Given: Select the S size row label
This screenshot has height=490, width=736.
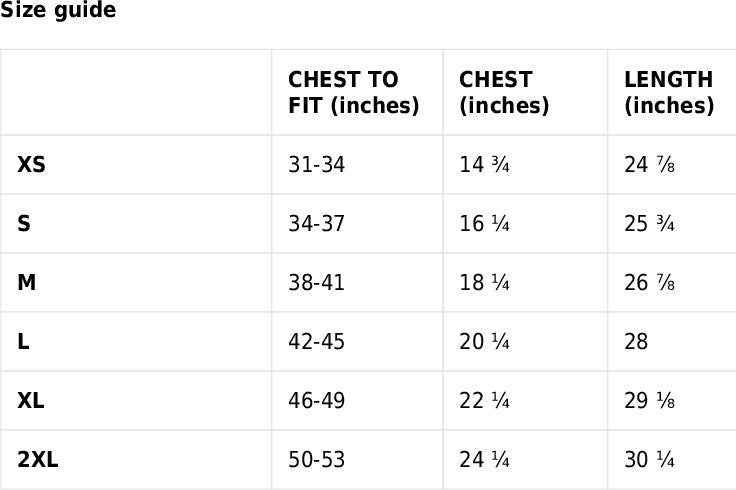Looking at the screenshot, I should pos(24,224).
